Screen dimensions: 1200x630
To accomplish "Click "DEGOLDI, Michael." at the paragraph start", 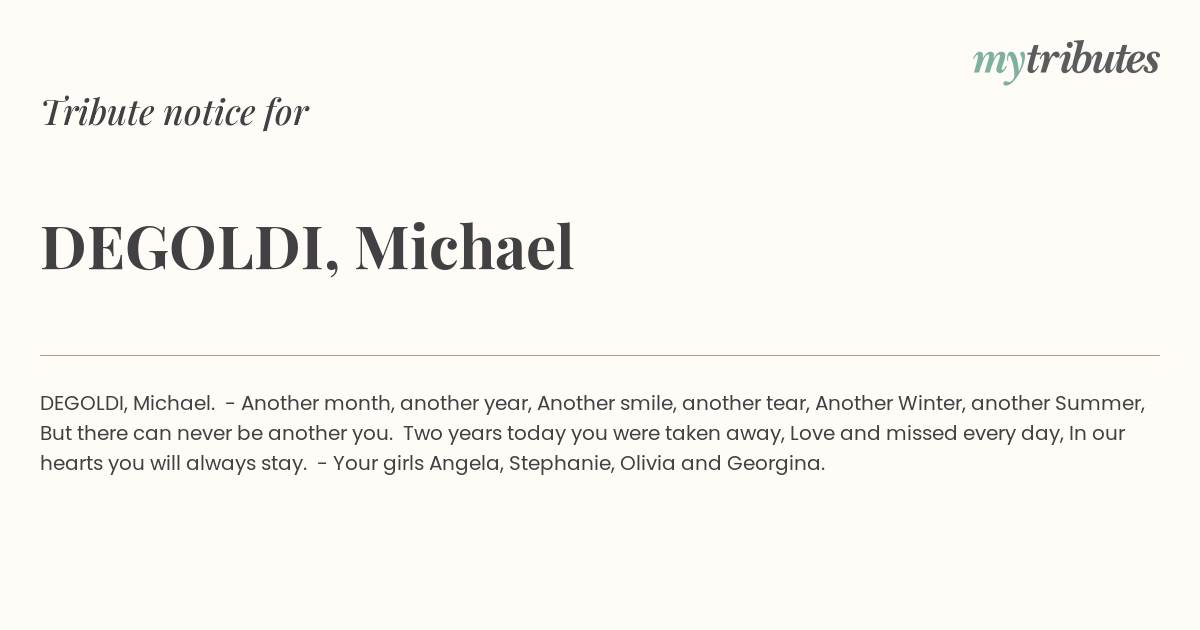I will [127, 403].
